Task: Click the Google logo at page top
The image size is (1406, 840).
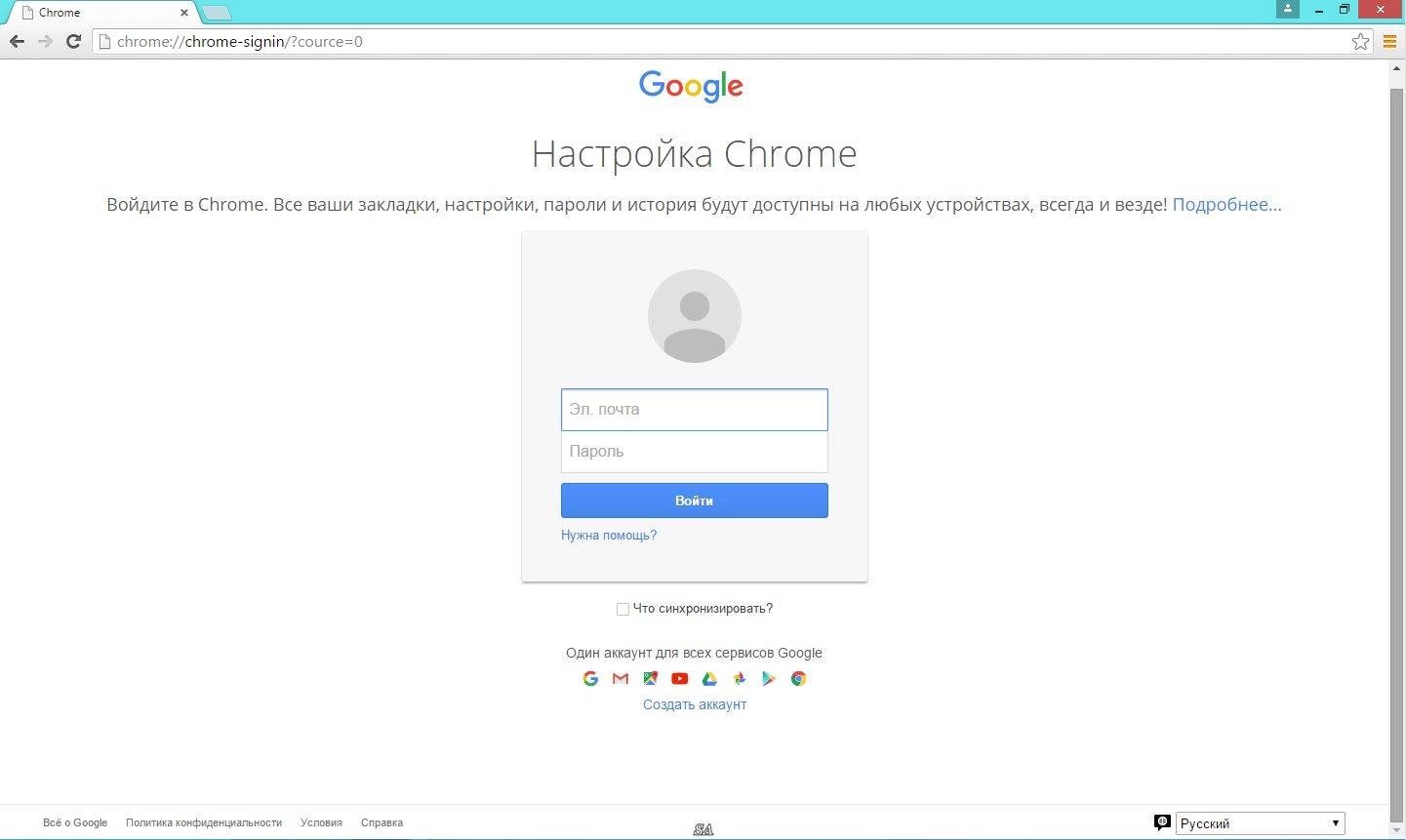Action: click(691, 86)
